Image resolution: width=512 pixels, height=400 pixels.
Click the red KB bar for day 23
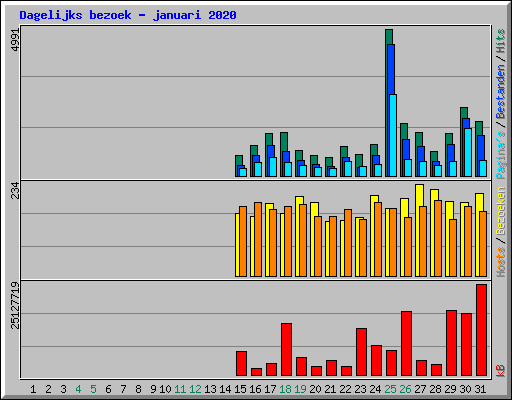click(x=361, y=352)
